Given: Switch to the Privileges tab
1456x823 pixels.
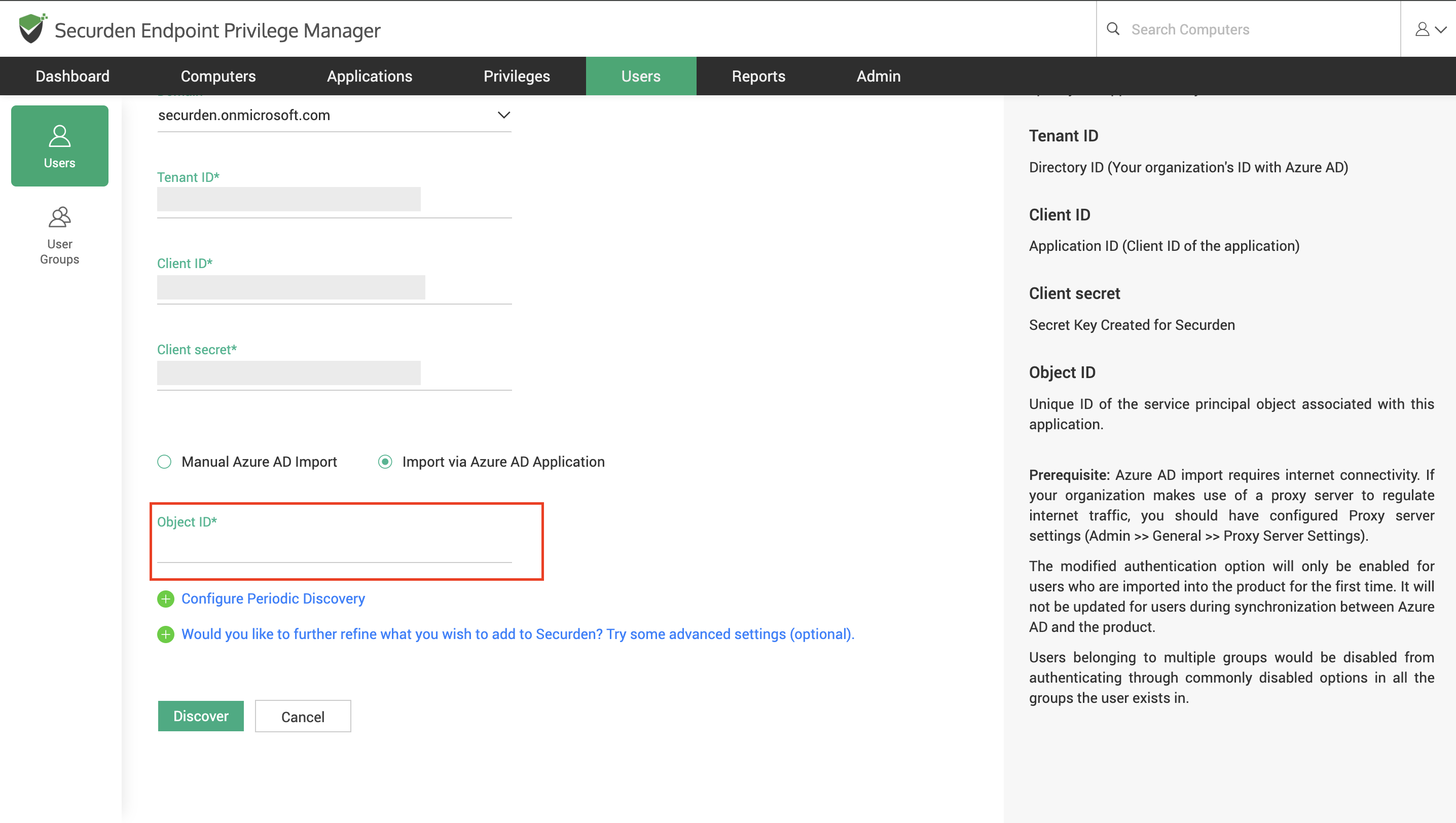Looking at the screenshot, I should point(516,77).
